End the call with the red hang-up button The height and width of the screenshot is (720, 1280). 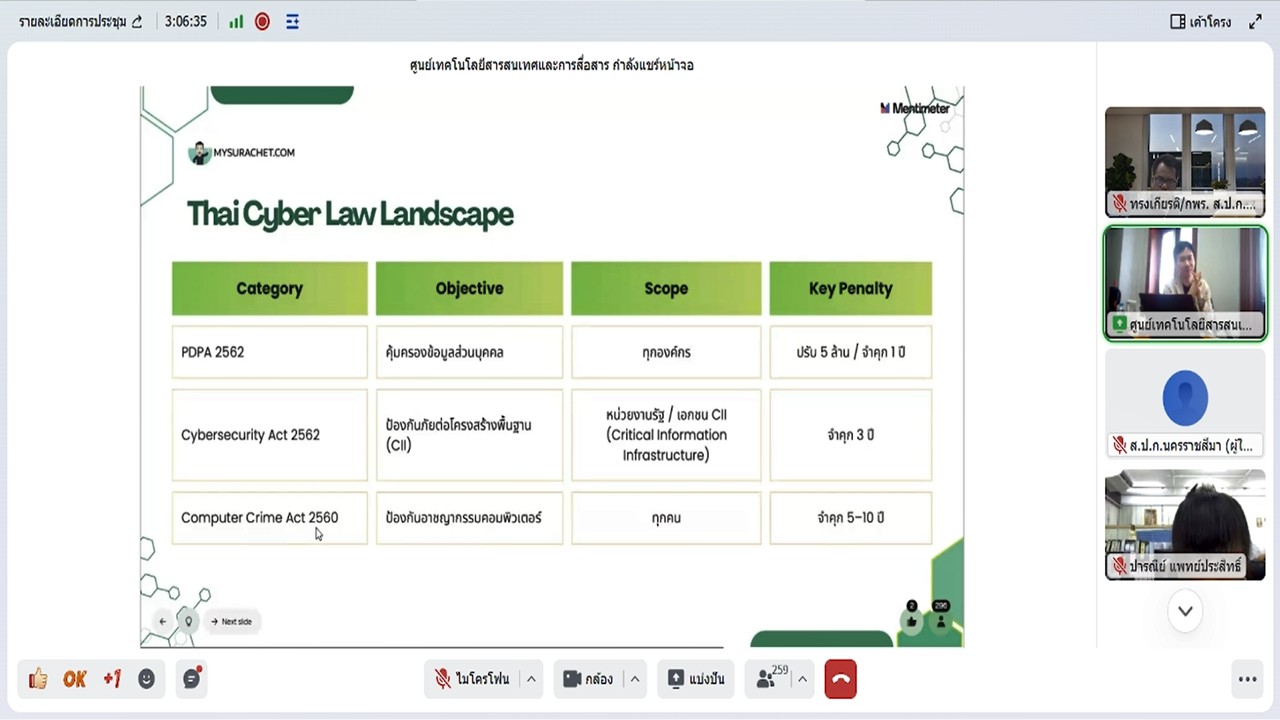click(x=840, y=679)
